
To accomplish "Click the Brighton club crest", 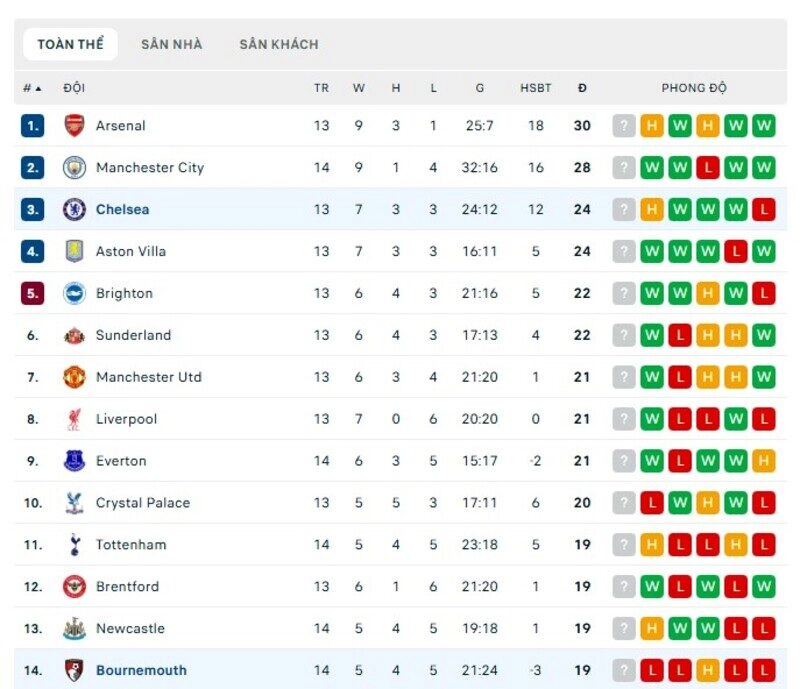I will [x=72, y=293].
